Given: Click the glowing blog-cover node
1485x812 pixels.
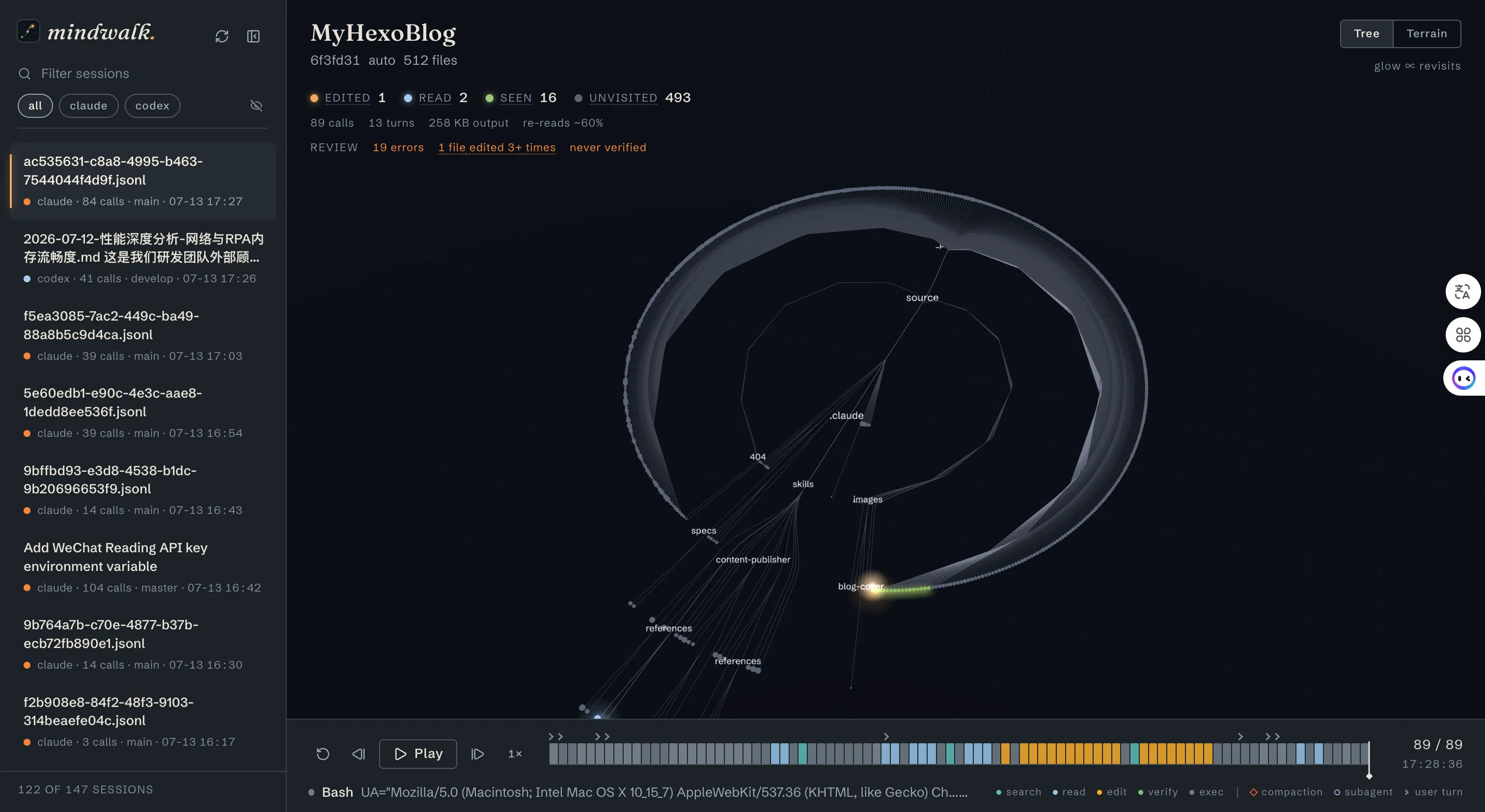Looking at the screenshot, I should pyautogui.click(x=873, y=587).
